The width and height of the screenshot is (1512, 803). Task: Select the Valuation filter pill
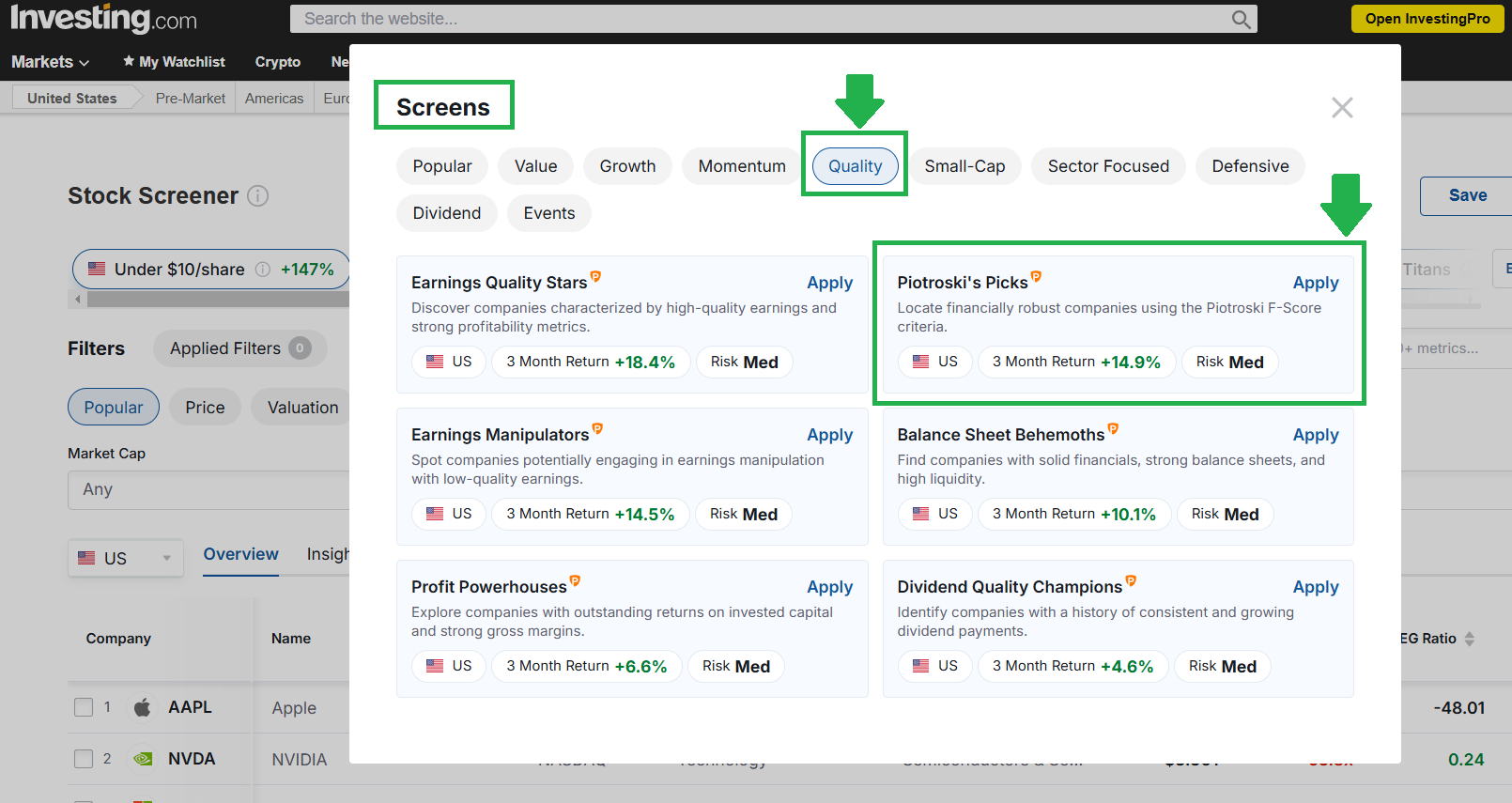(x=302, y=407)
